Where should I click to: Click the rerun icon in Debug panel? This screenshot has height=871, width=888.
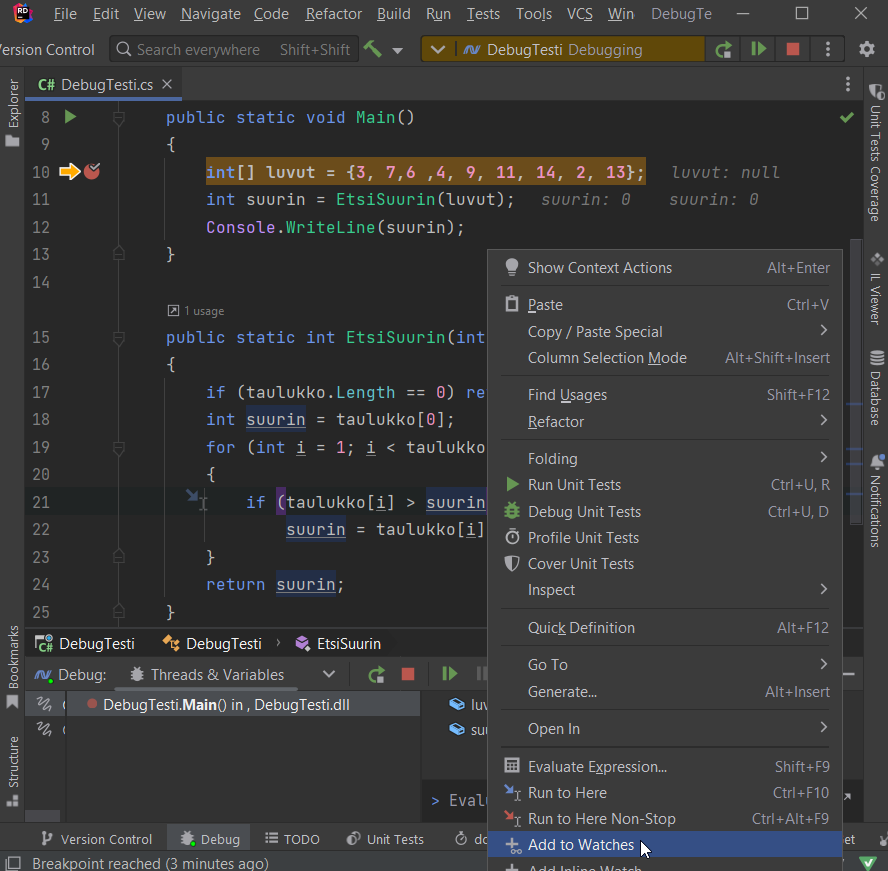[x=376, y=675]
